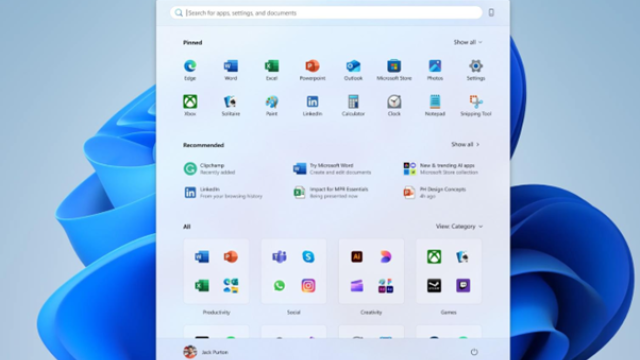
Task: Open Instagram in Social category
Action: click(308, 286)
